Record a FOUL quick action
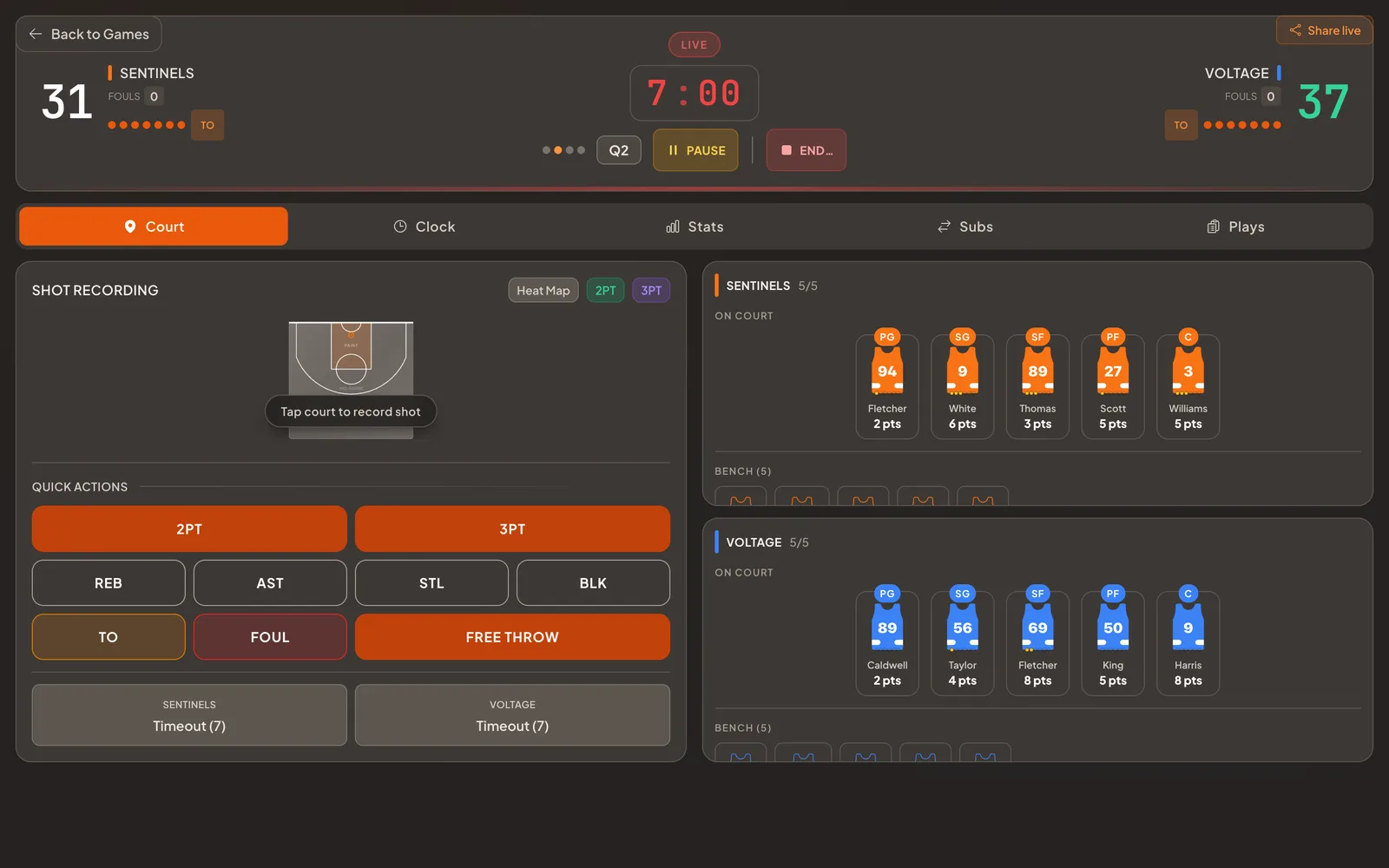Screen dimensions: 1389x868 point(270,637)
